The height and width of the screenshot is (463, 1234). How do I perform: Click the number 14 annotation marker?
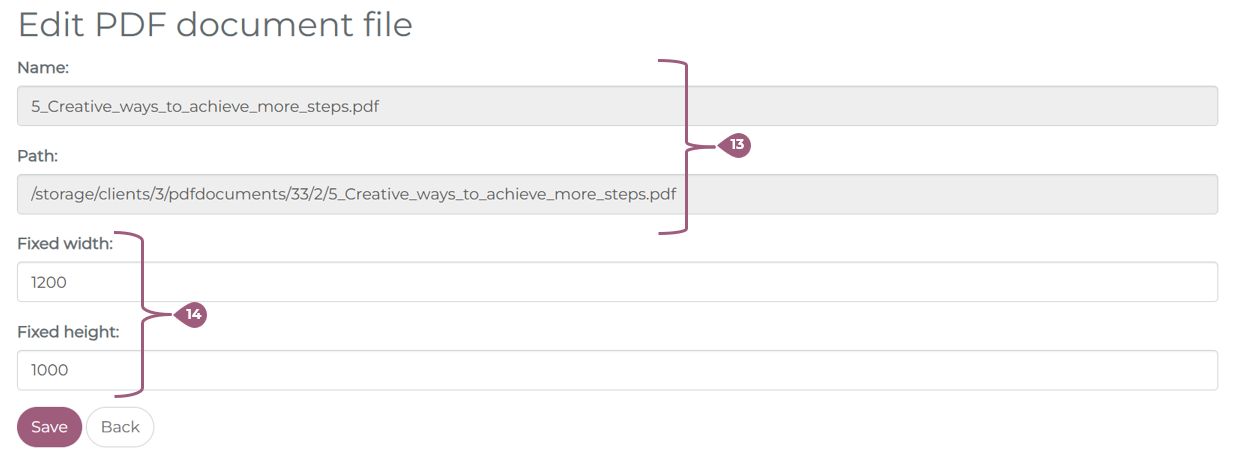[192, 315]
